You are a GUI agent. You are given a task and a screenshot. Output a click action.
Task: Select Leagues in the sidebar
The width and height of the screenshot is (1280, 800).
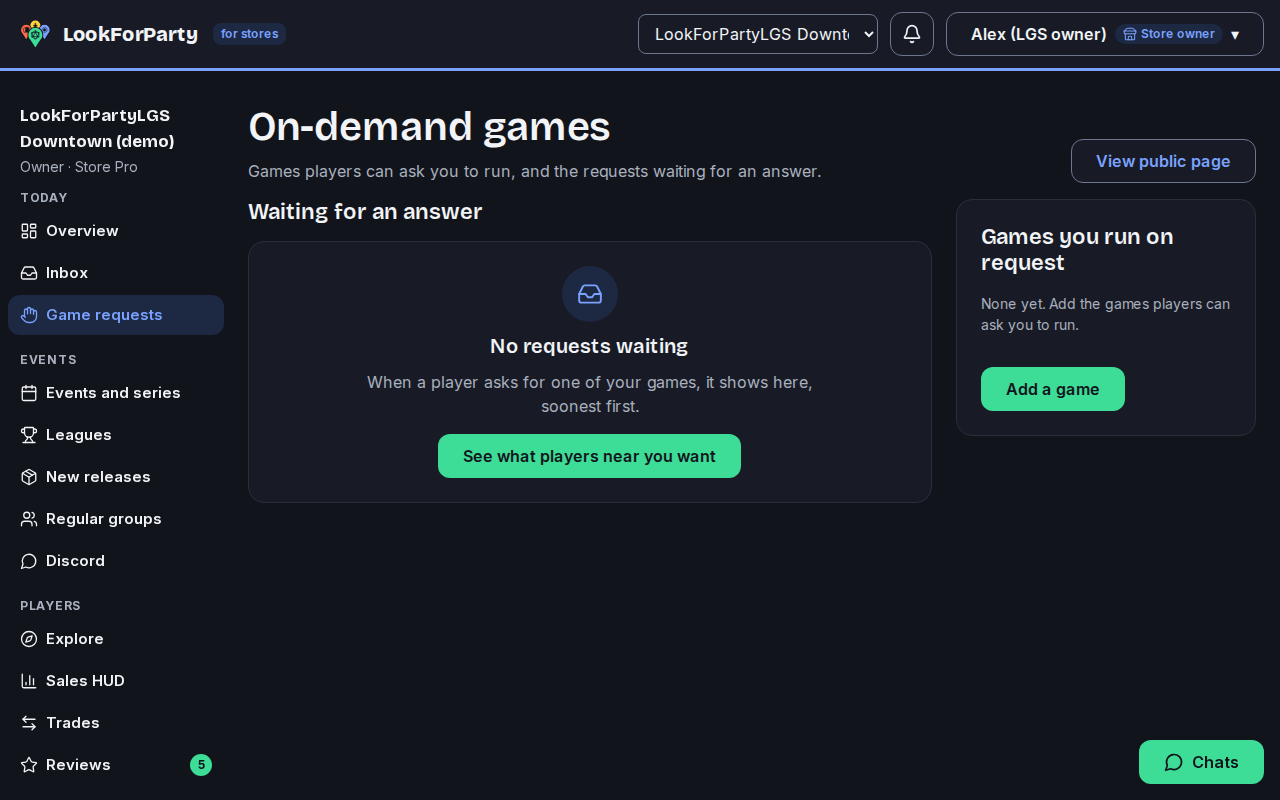pos(116,435)
